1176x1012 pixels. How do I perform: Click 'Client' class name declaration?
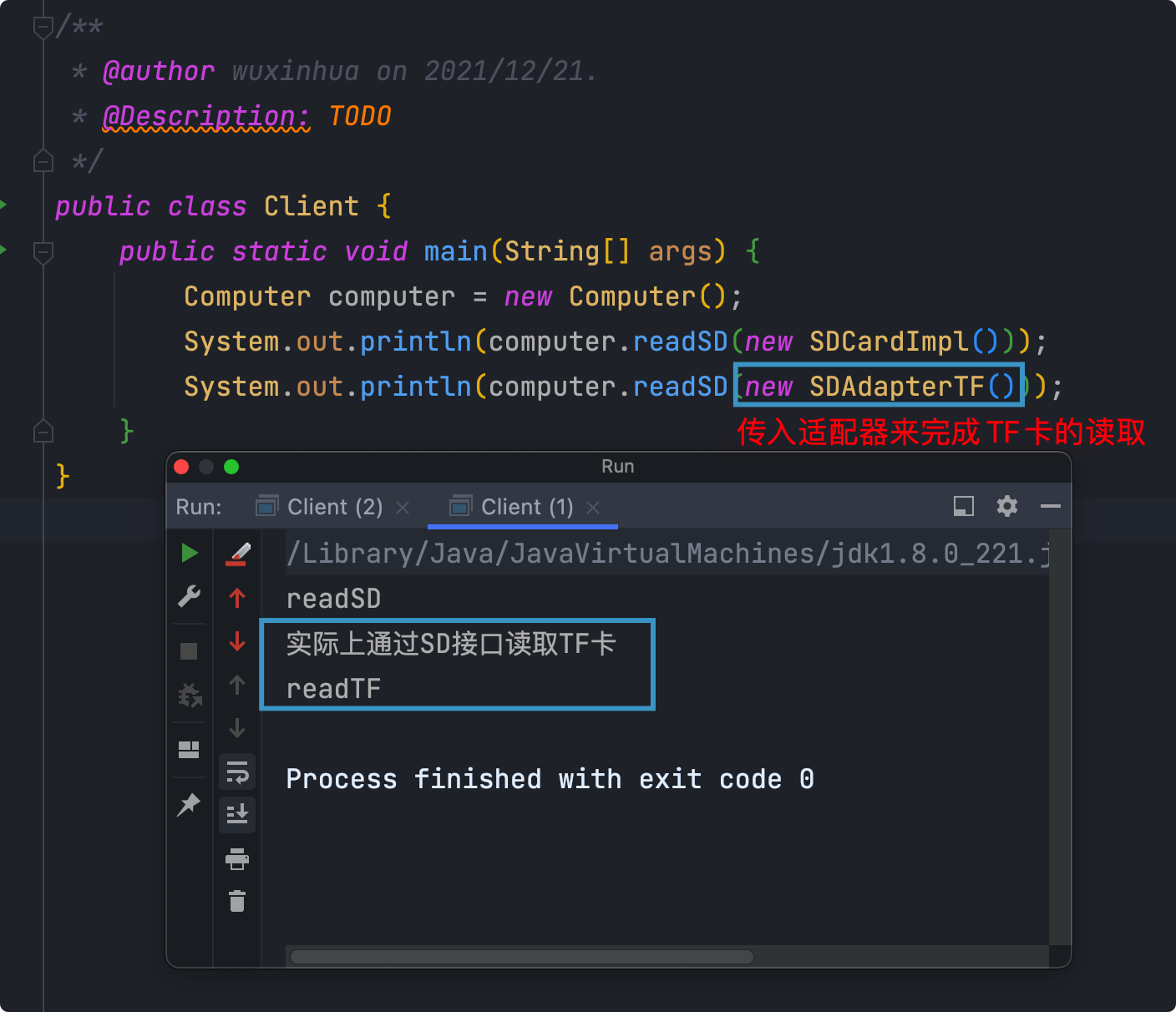point(312,206)
